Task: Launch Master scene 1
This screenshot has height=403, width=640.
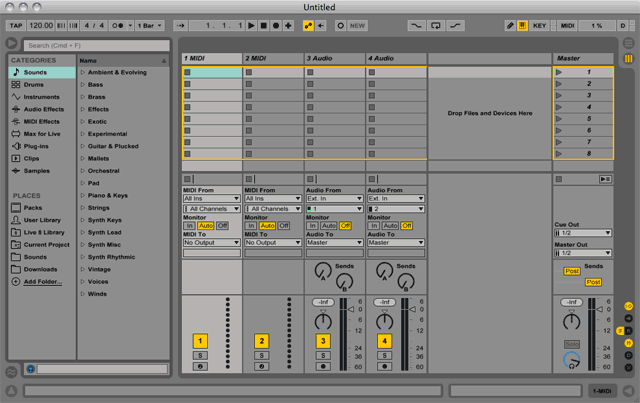Action: [x=559, y=72]
